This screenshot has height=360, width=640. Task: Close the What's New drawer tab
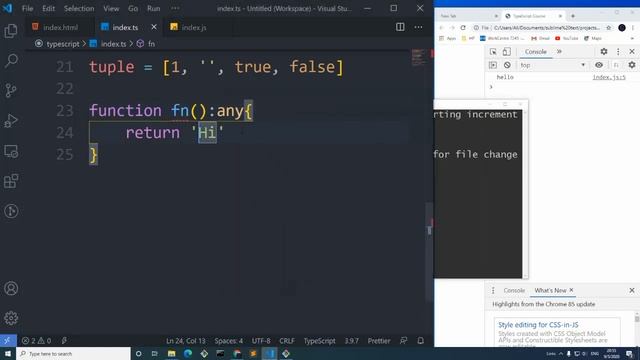pyautogui.click(x=571, y=290)
